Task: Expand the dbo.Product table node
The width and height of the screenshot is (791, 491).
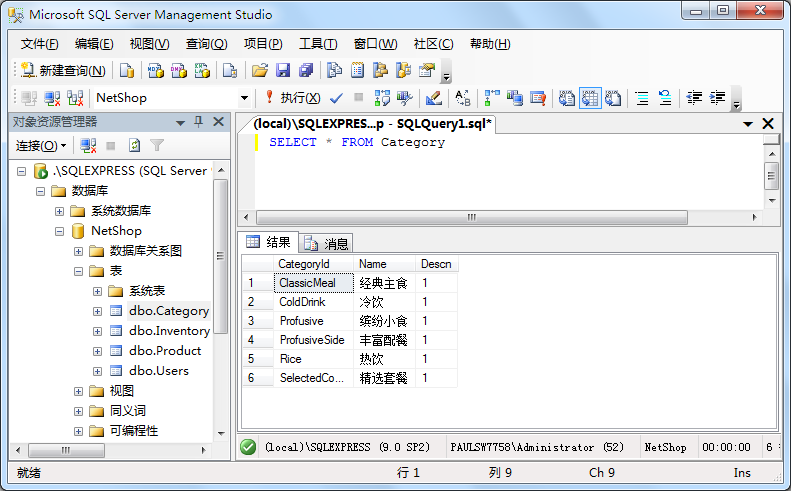Action: pos(97,351)
